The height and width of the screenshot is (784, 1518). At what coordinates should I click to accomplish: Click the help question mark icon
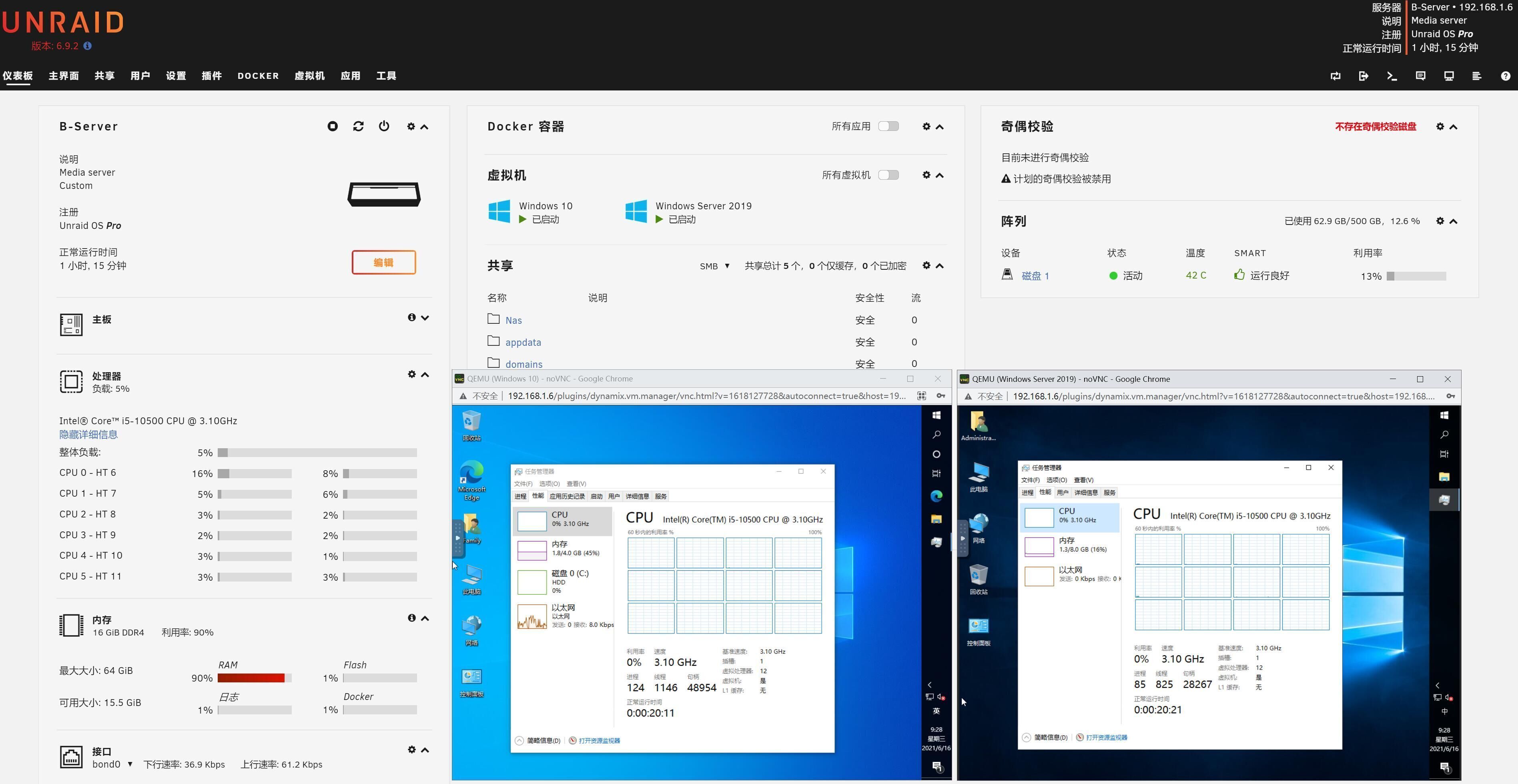[x=1505, y=76]
